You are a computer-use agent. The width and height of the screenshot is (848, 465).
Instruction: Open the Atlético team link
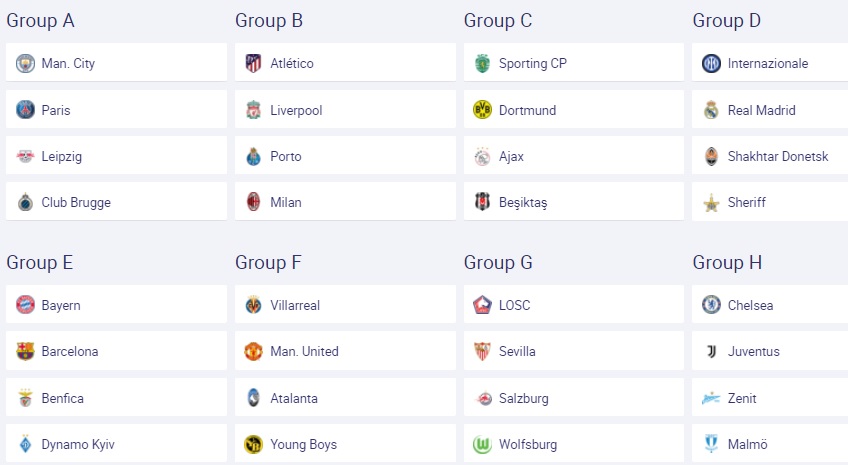pos(292,64)
